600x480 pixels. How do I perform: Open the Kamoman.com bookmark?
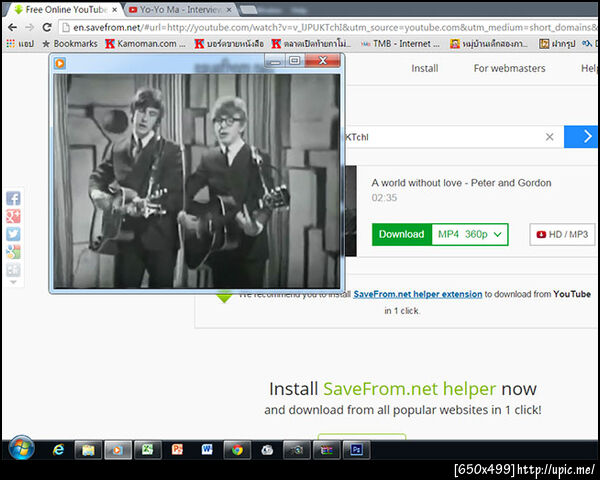145,44
